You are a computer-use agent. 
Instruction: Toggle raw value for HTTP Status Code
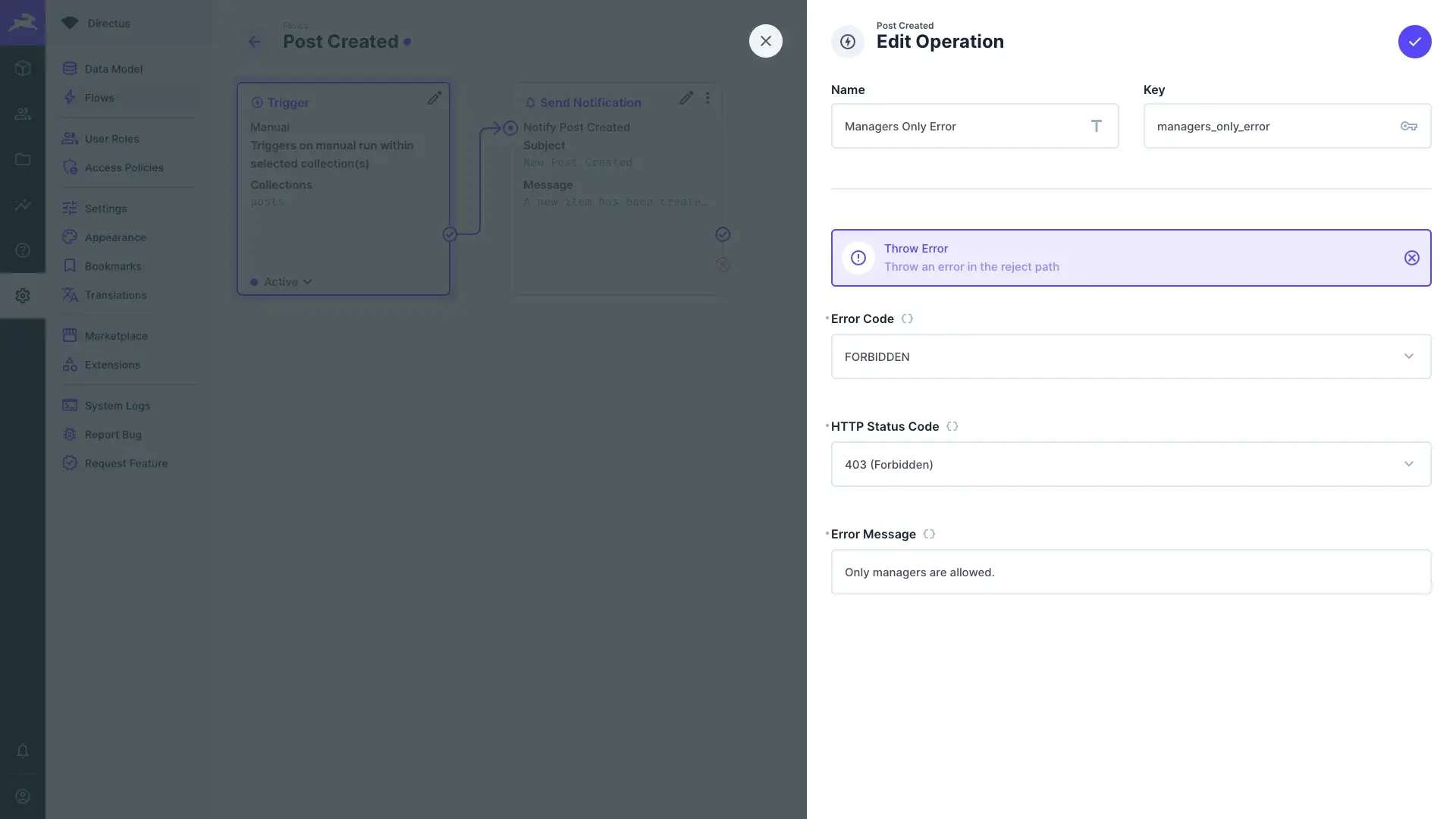point(952,426)
